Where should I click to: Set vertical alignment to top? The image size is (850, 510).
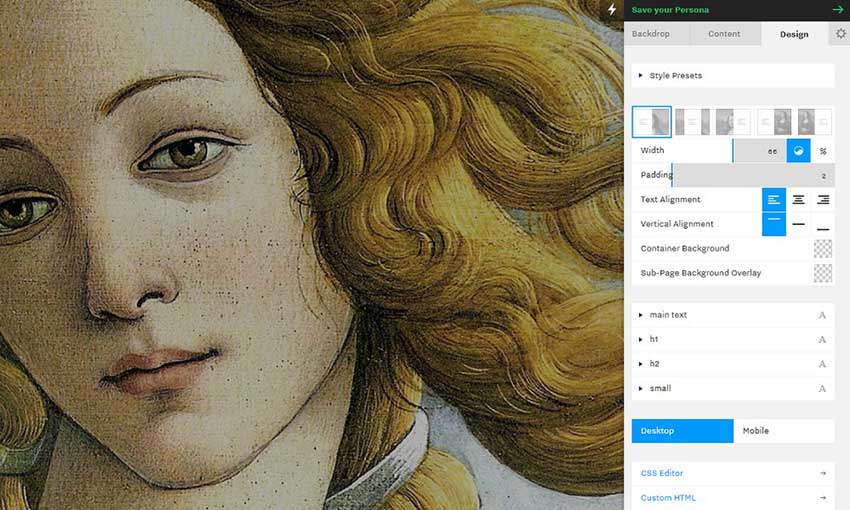tap(774, 224)
